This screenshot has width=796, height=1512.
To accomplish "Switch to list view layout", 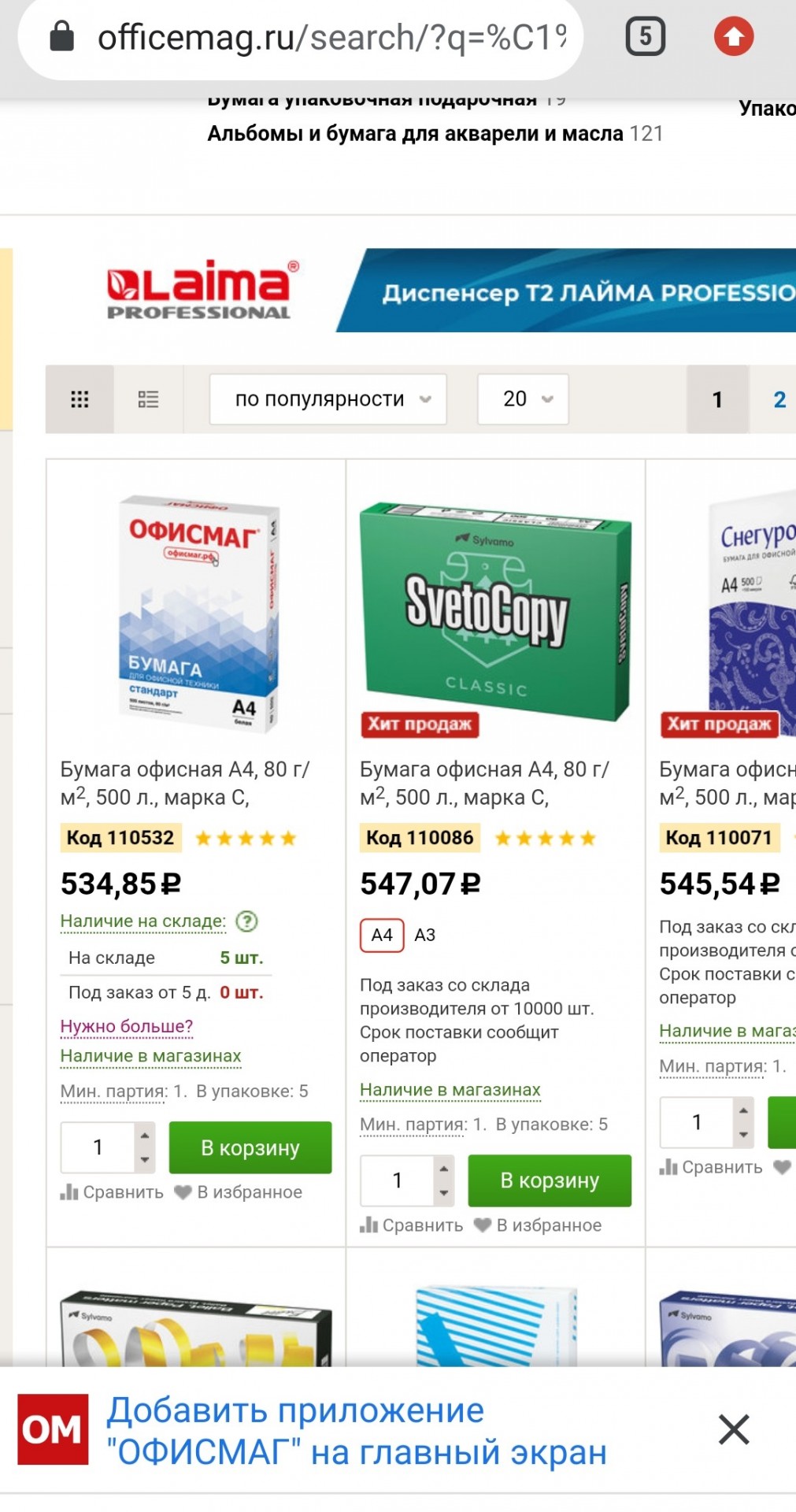I will point(148,399).
